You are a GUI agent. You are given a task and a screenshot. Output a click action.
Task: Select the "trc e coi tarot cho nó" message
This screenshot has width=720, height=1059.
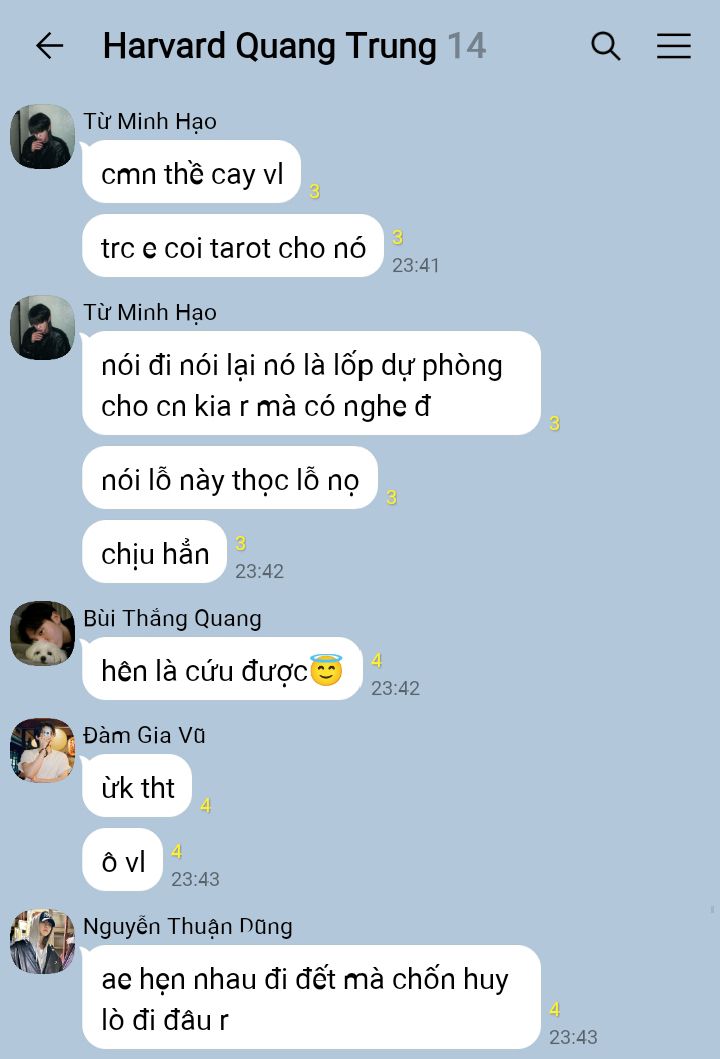(233, 245)
